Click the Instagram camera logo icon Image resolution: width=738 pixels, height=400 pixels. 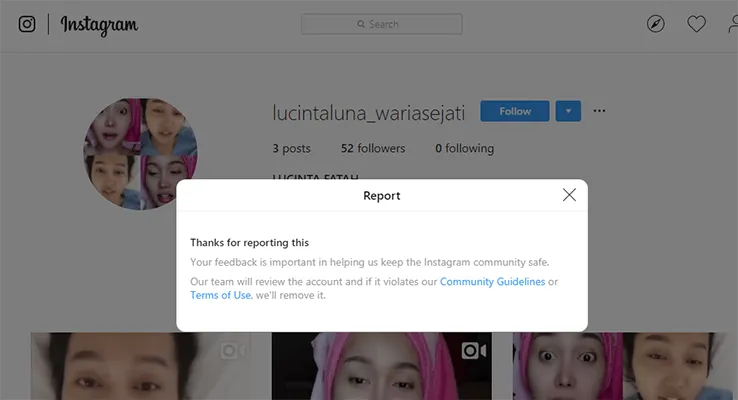pyautogui.click(x=27, y=24)
